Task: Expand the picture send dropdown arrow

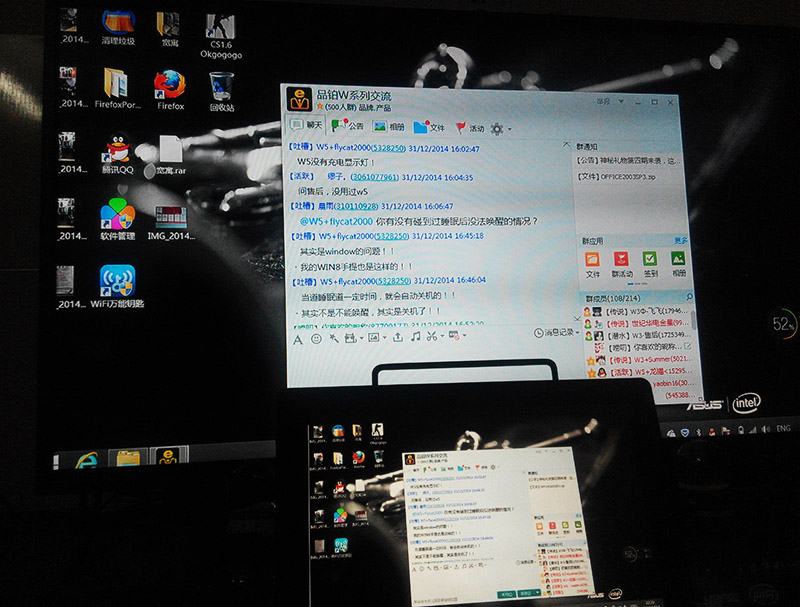Action: 384,337
